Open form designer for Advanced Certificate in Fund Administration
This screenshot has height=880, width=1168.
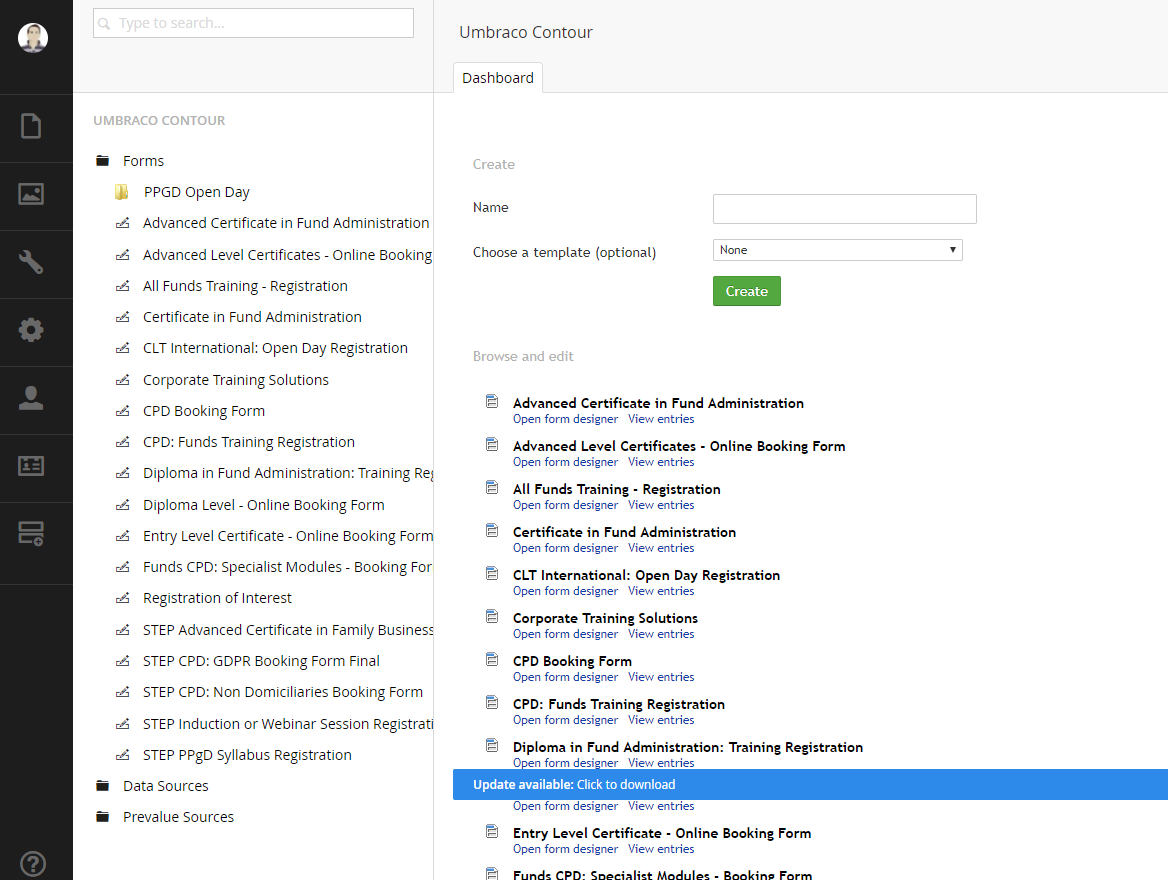point(565,420)
